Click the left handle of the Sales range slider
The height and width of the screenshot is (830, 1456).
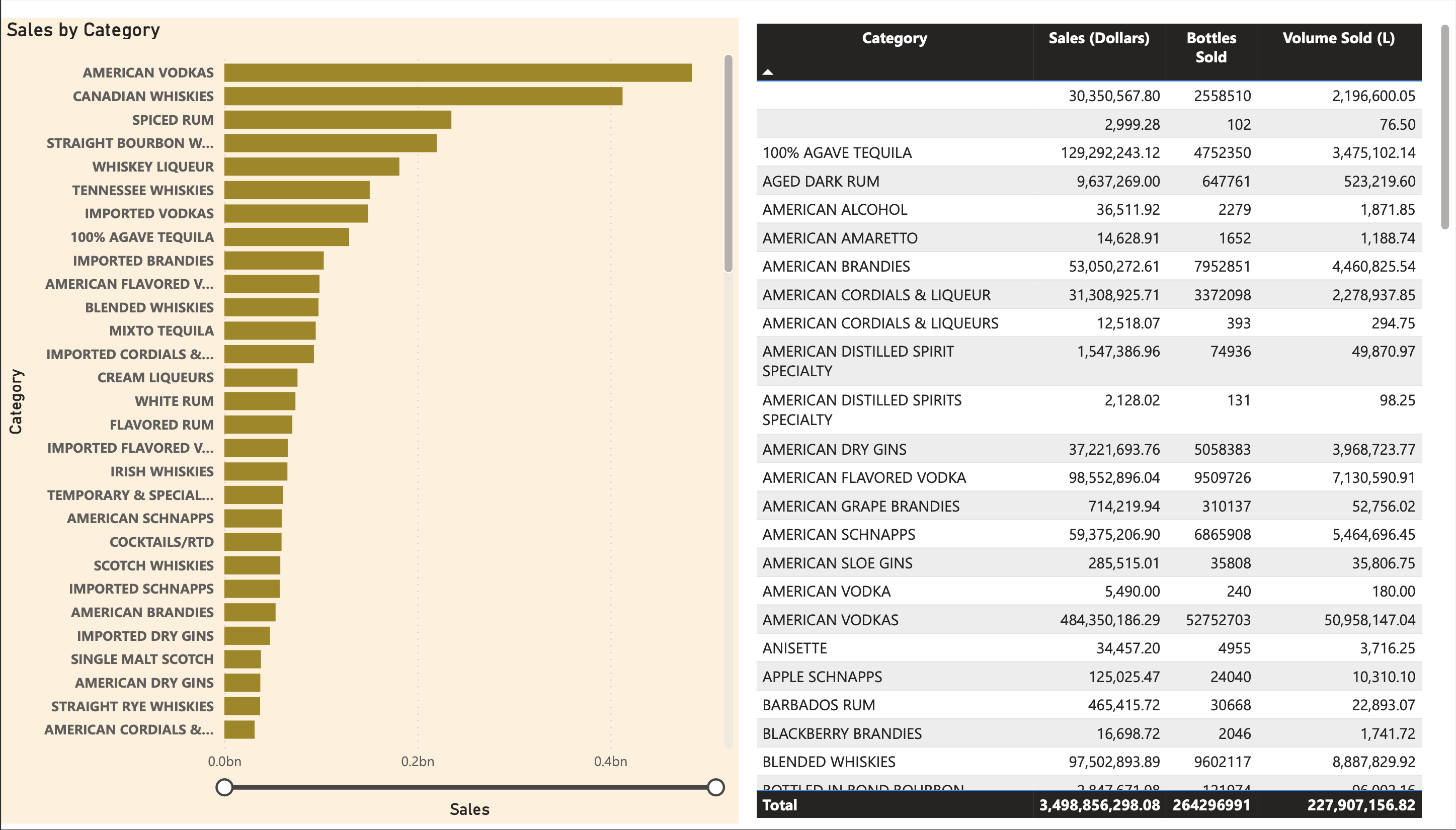click(224, 787)
